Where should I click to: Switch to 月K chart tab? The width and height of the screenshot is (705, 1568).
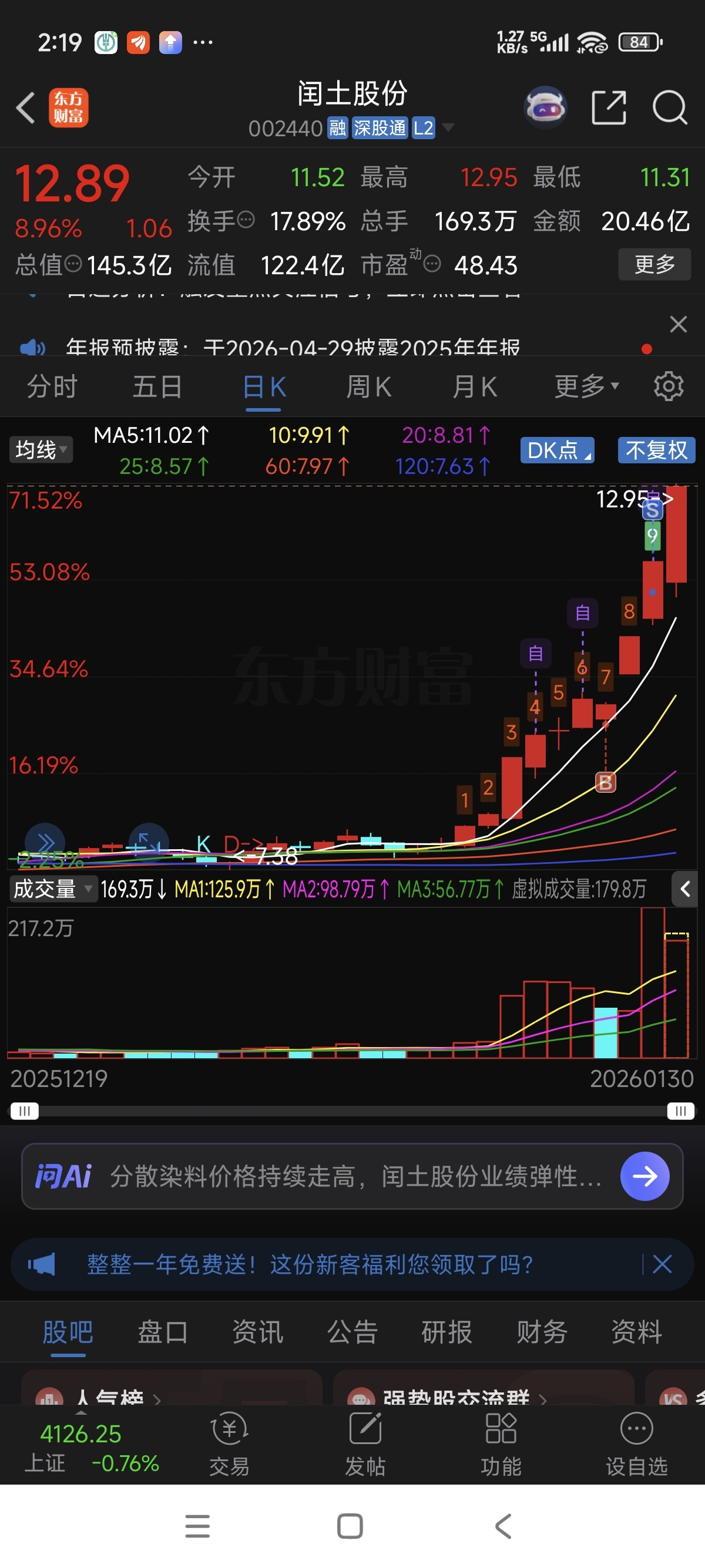[475, 386]
